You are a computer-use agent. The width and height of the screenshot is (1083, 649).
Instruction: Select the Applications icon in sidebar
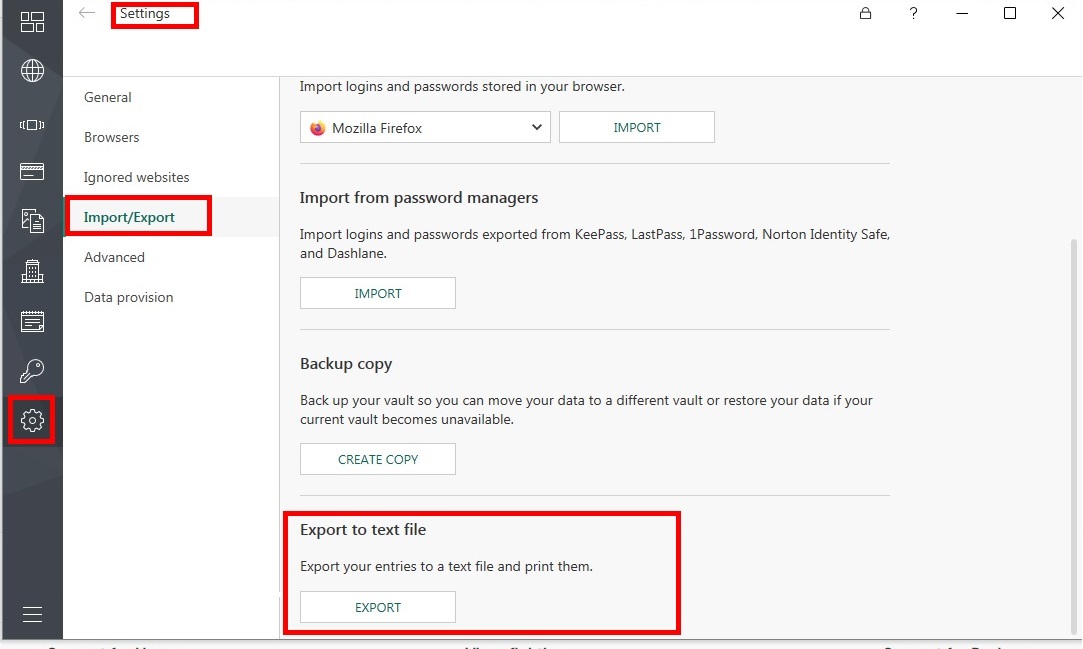pos(32,125)
